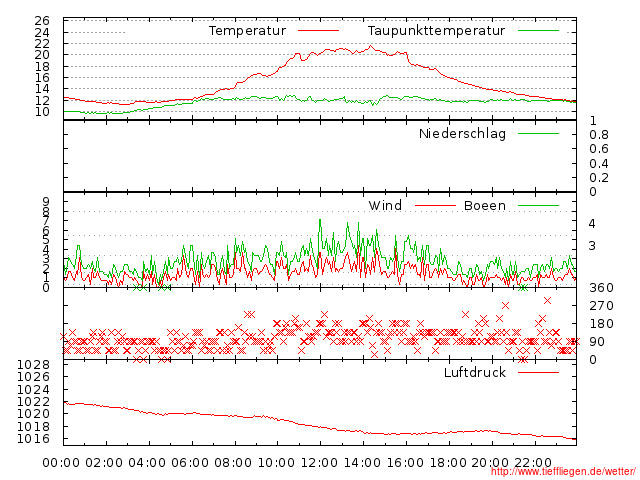Click 1022 on the pressure axis
Viewport: 640px width, 480px height.
[x=33, y=402]
